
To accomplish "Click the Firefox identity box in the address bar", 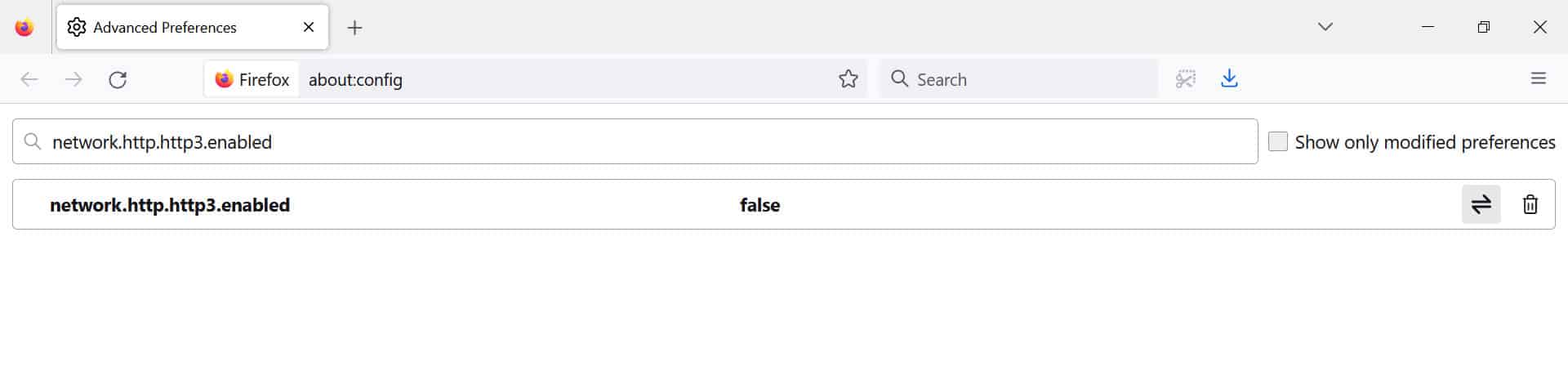I will pyautogui.click(x=252, y=79).
